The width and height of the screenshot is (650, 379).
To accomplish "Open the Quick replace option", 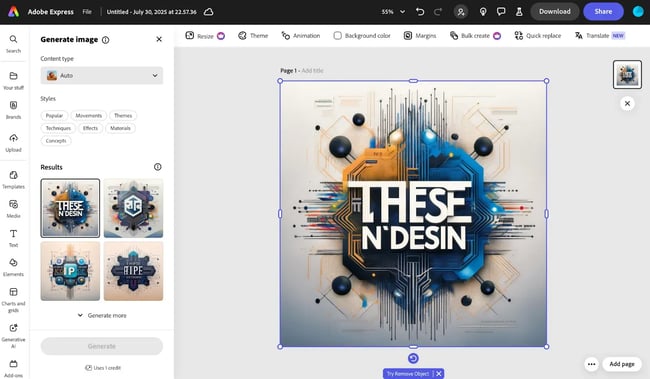I will 538,36.
